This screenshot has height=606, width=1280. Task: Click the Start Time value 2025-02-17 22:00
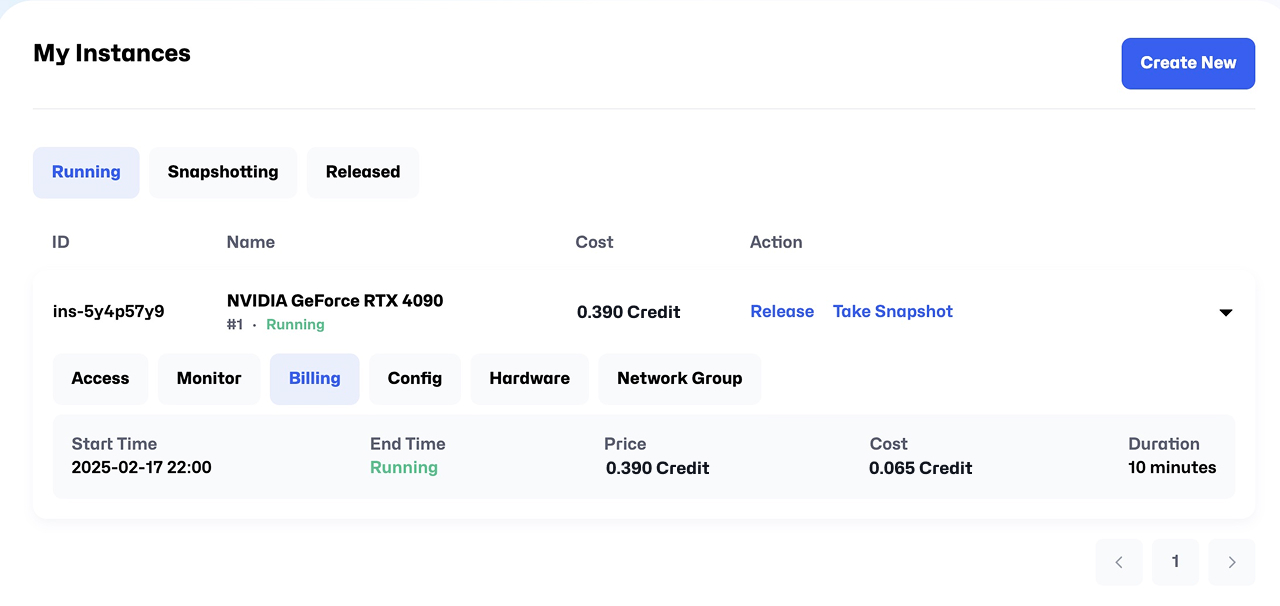[x=141, y=467]
